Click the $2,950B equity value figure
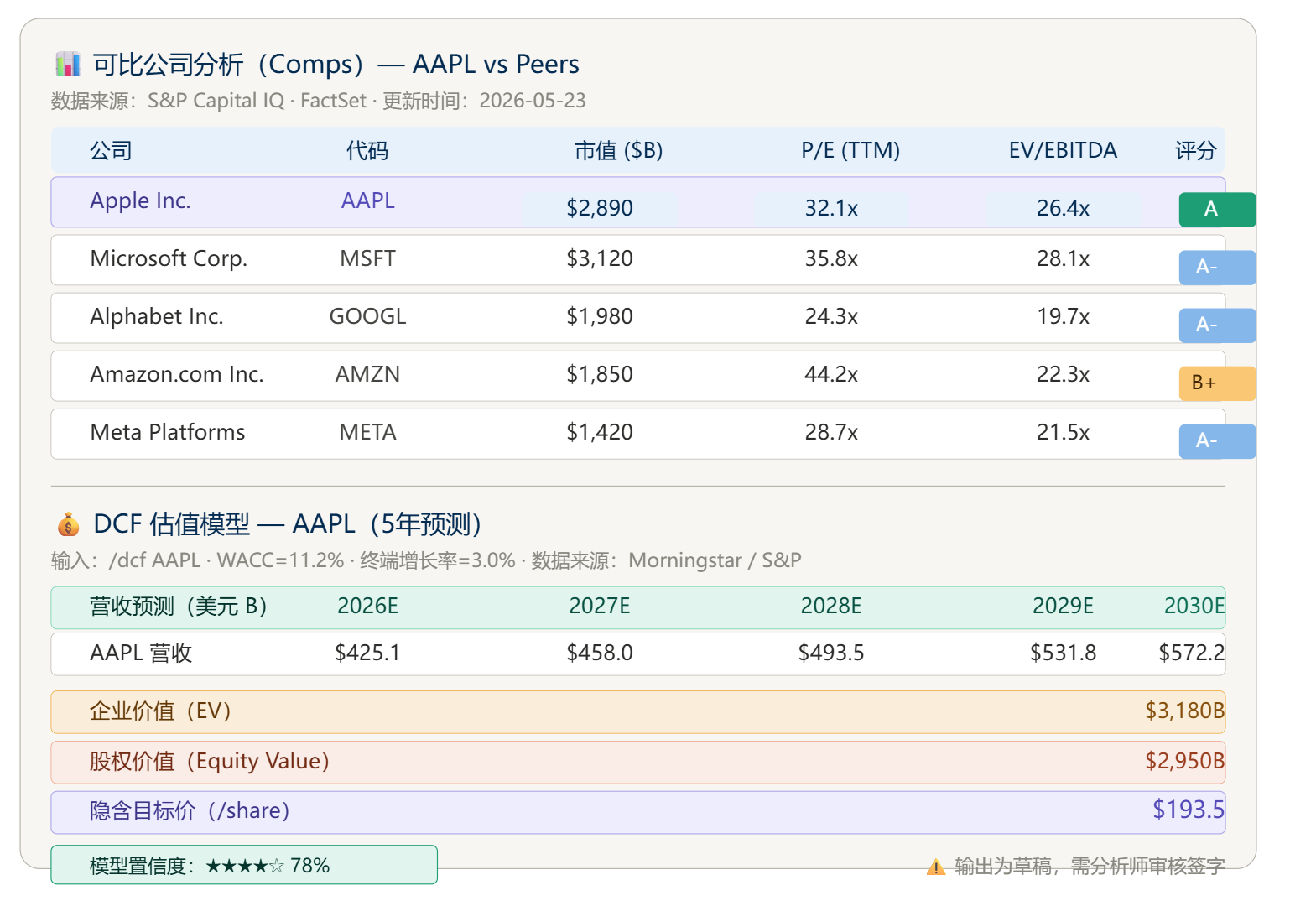This screenshot has height=906, width=1316. coord(1185,762)
